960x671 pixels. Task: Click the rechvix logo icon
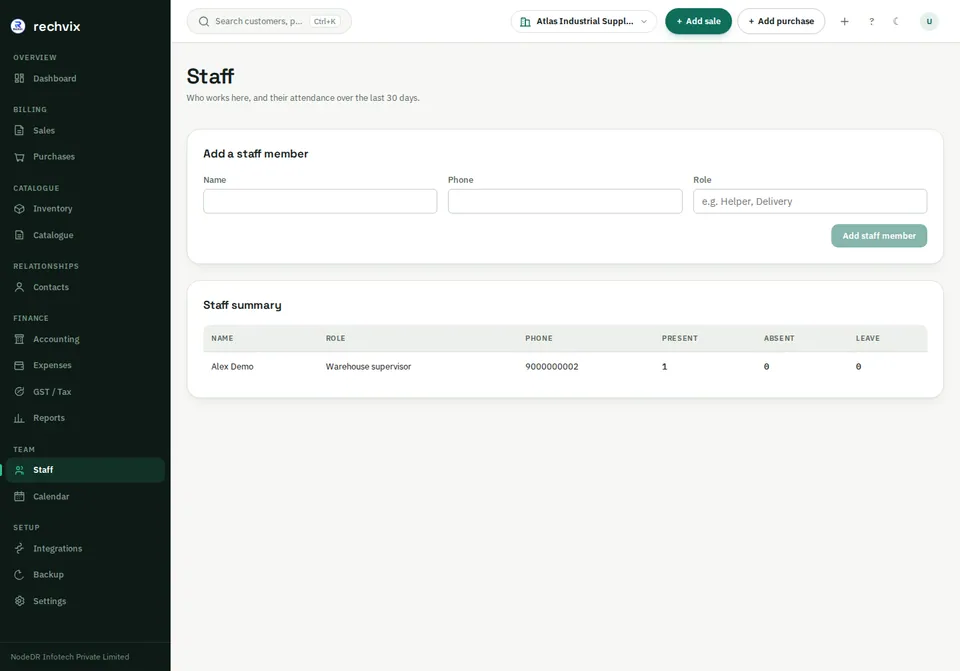[x=18, y=26]
